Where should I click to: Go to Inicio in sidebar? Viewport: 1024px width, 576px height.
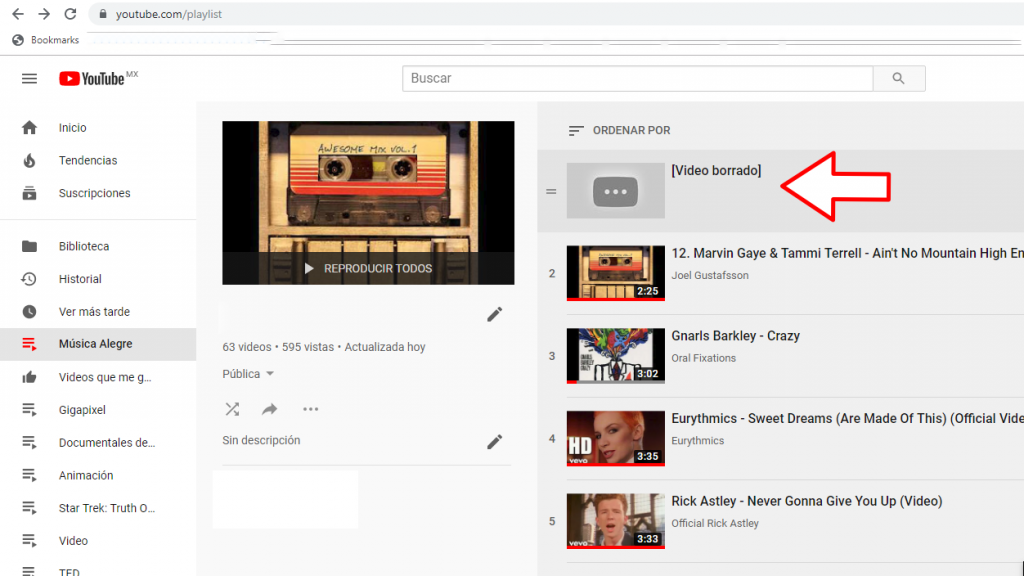coord(72,128)
